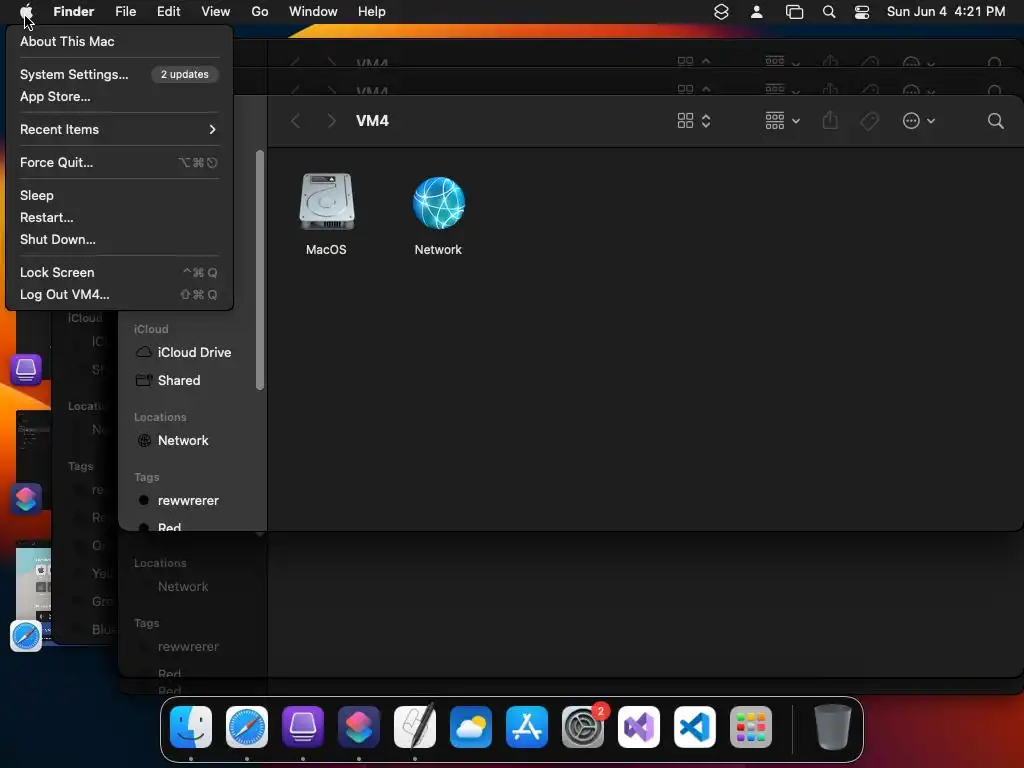Open the File menu
The height and width of the screenshot is (768, 1024).
point(125,11)
